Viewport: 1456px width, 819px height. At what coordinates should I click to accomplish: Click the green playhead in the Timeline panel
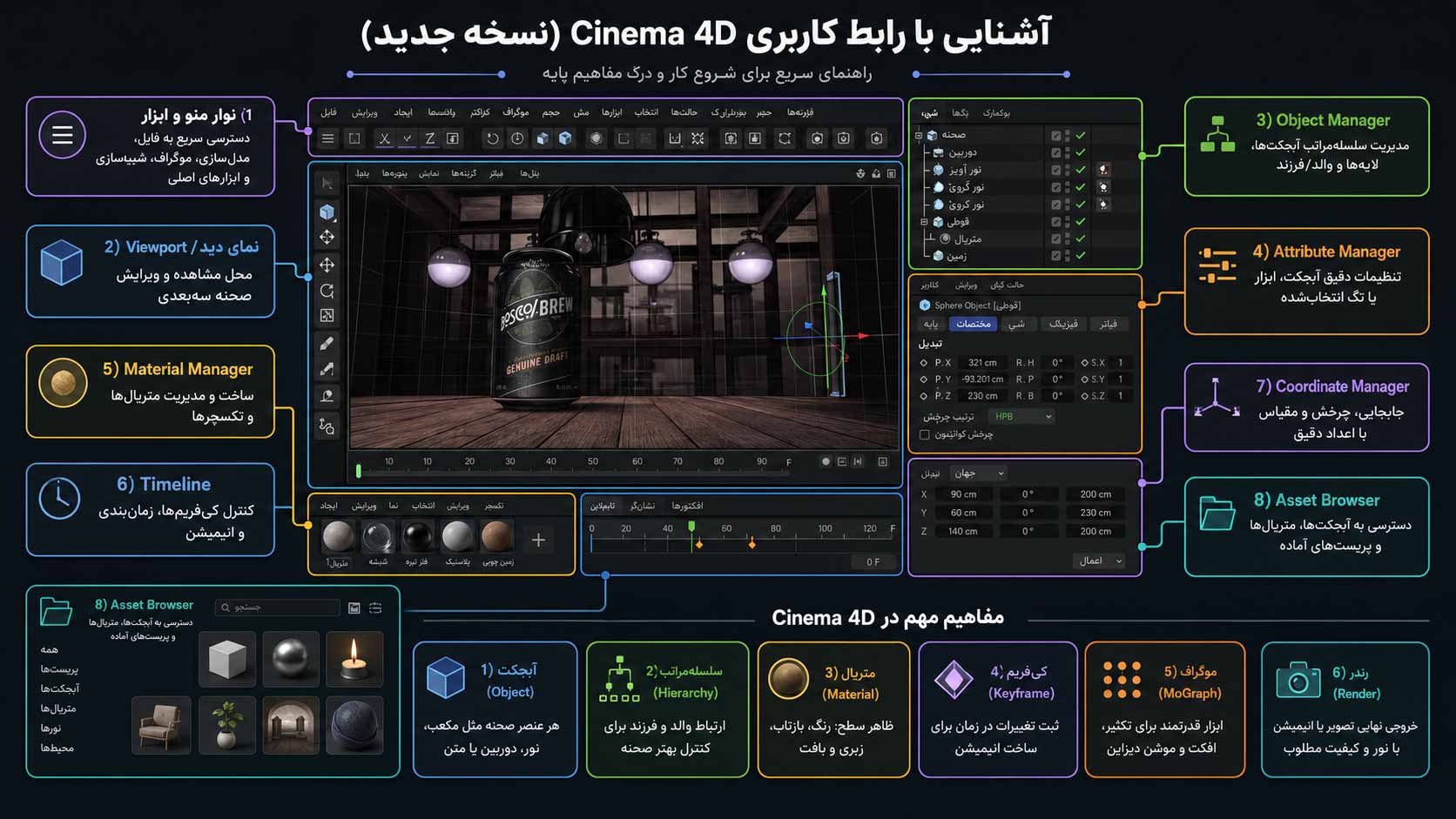coord(691,527)
